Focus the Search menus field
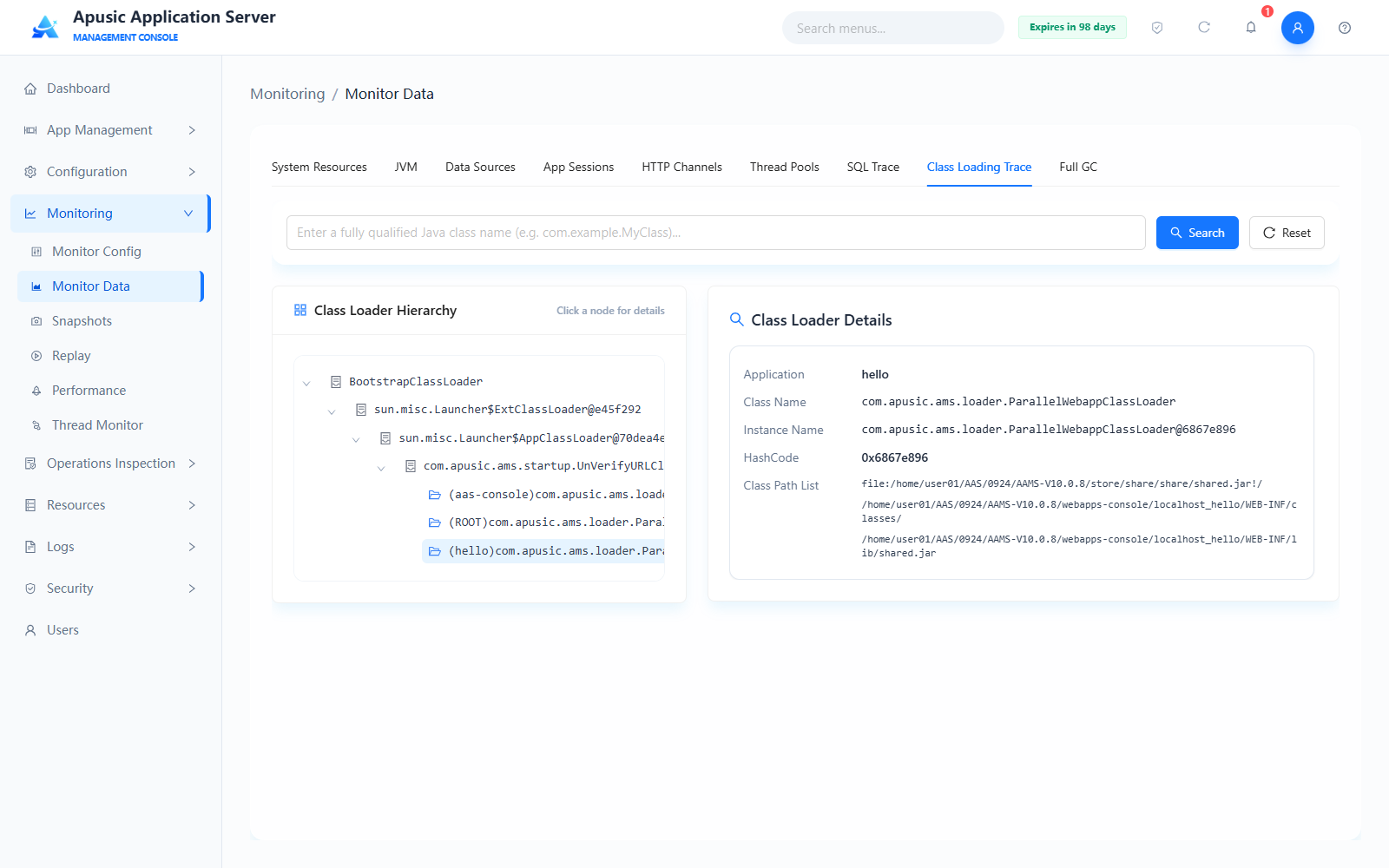Viewport: 1389px width, 868px height. tap(893, 28)
